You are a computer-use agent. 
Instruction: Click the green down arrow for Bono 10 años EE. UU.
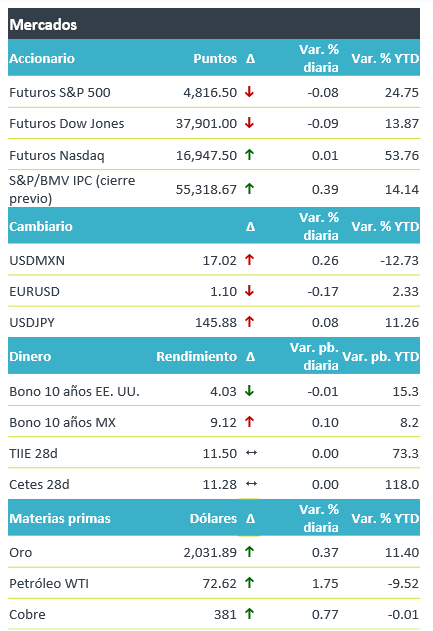[249, 391]
